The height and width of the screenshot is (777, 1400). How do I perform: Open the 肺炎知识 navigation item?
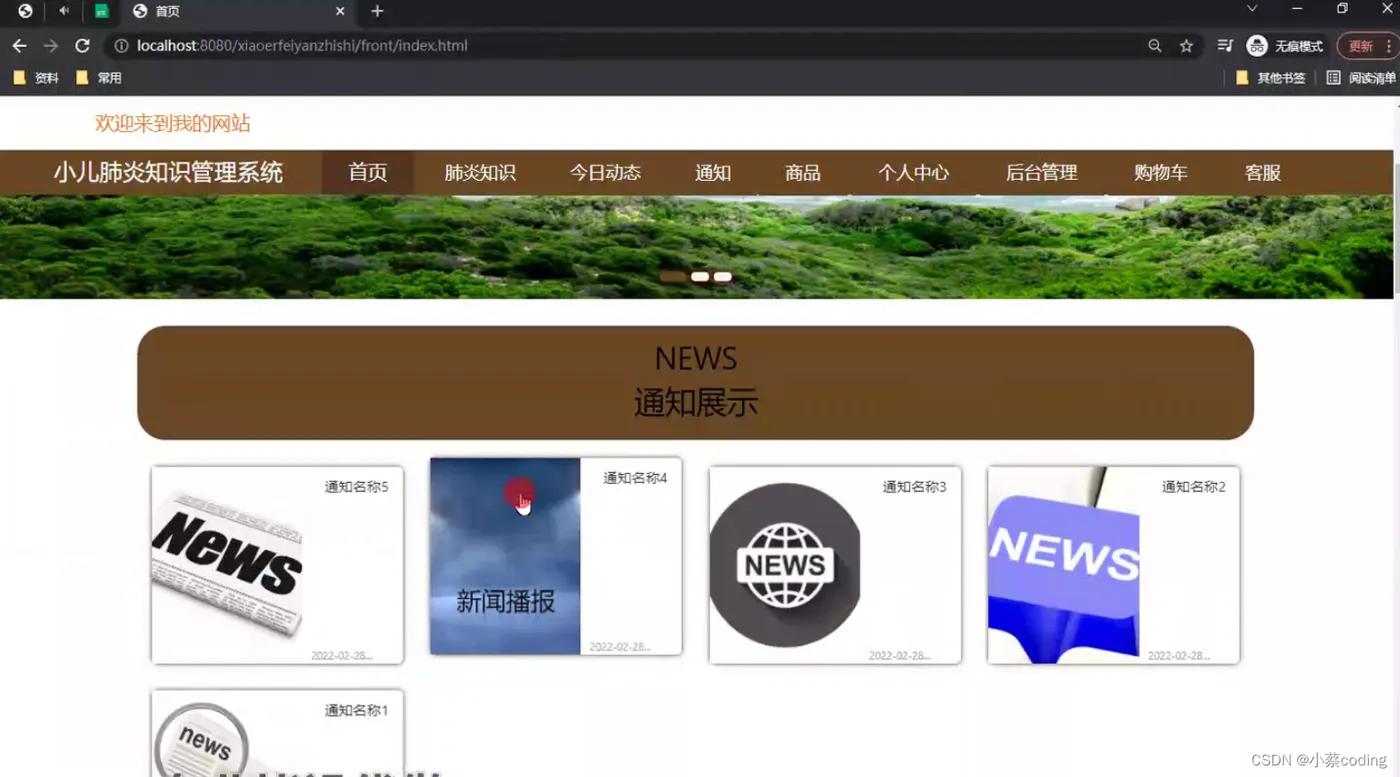[x=480, y=173]
